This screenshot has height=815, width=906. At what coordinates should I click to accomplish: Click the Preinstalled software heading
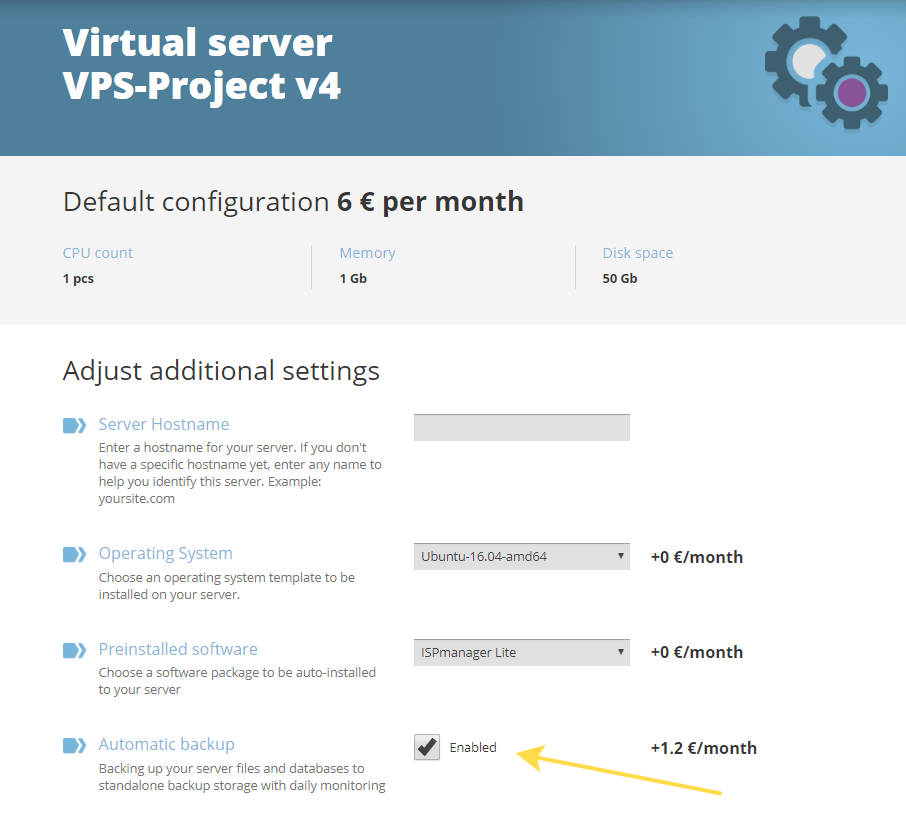tap(178, 649)
